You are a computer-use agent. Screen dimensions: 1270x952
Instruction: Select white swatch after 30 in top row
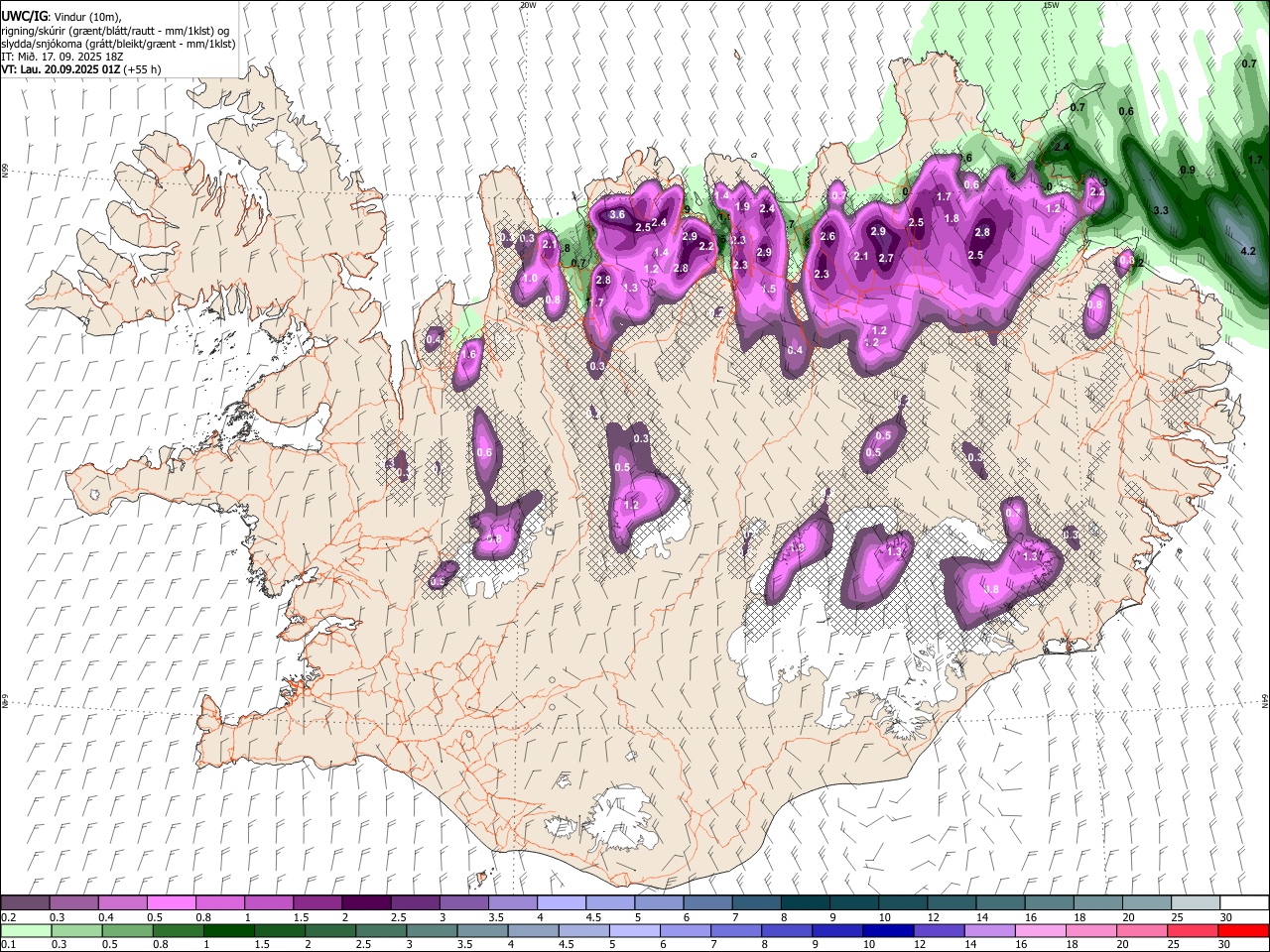[x=1243, y=903]
